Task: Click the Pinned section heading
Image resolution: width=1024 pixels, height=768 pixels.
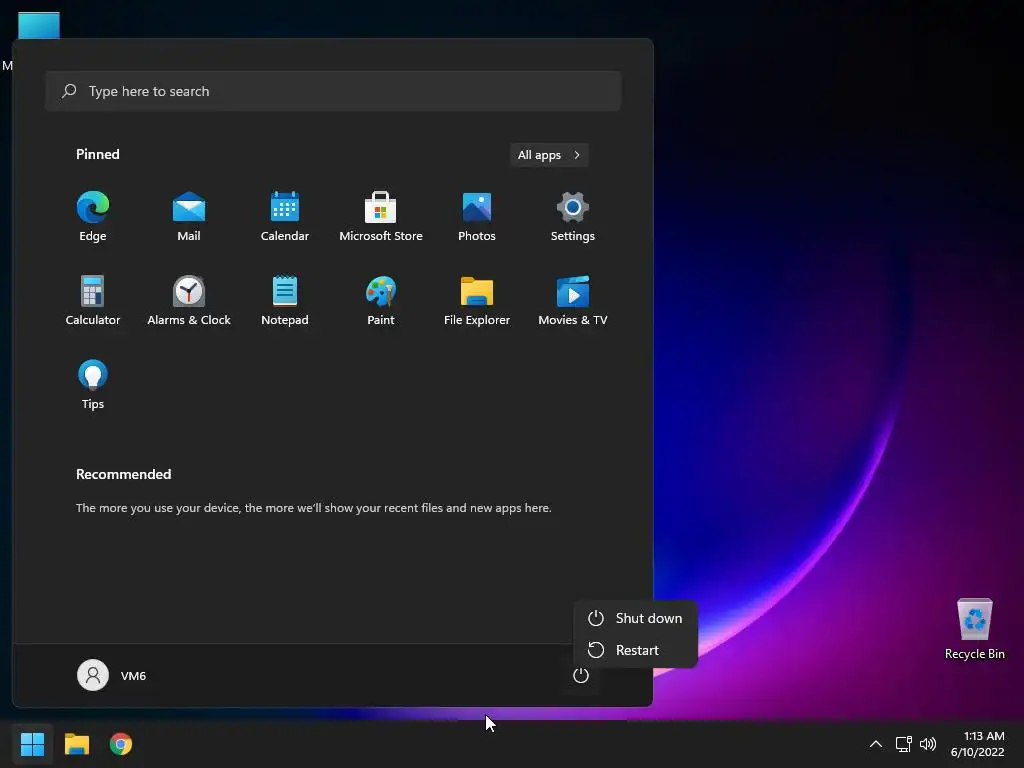Action: [98, 154]
